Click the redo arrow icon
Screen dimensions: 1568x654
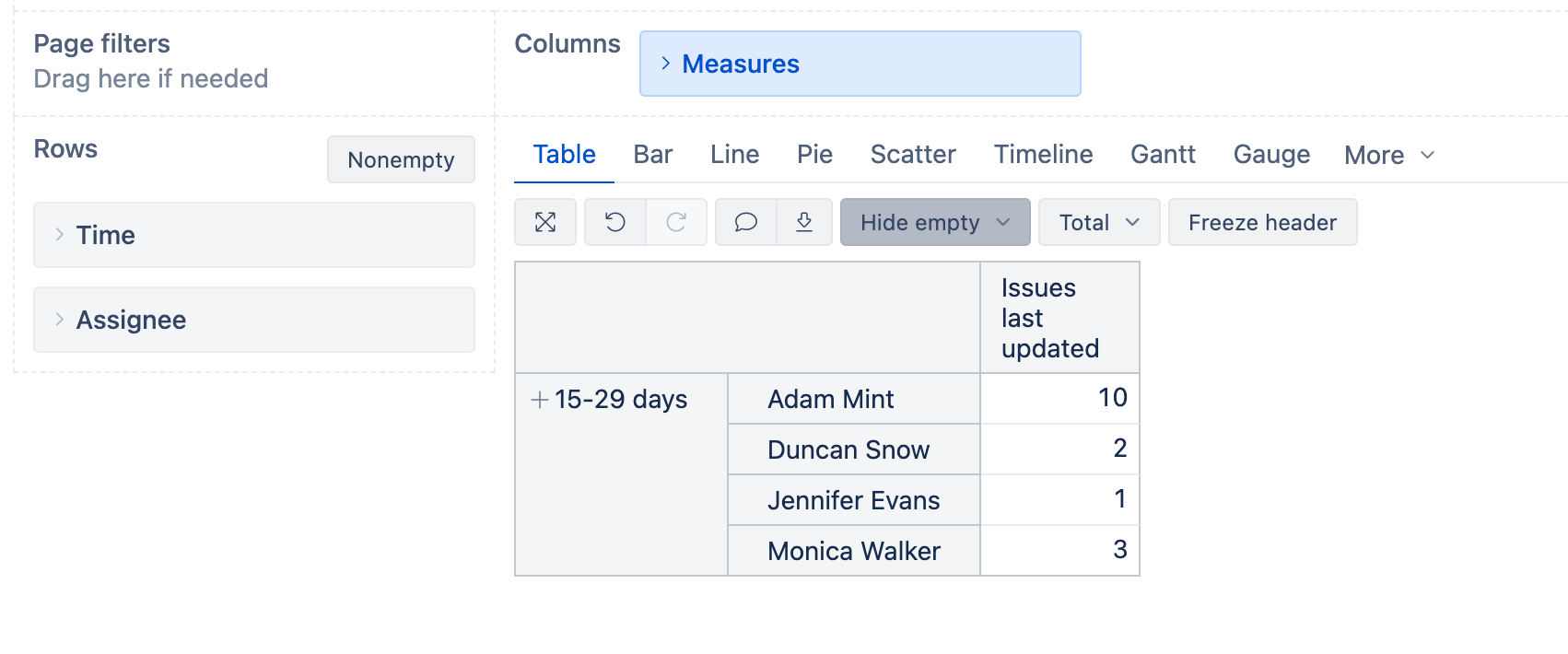coord(676,222)
